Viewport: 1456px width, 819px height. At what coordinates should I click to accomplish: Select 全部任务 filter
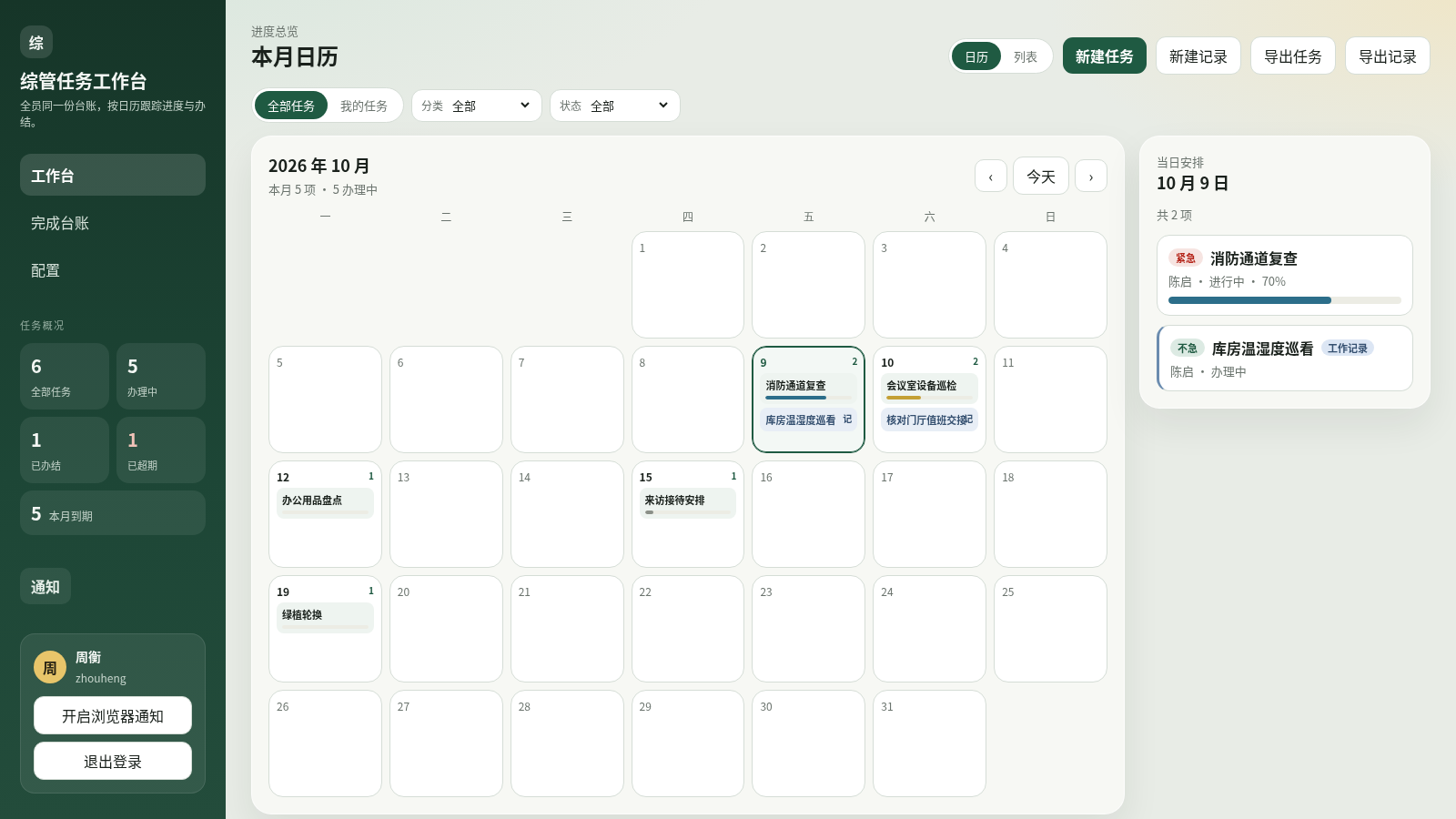(x=291, y=106)
